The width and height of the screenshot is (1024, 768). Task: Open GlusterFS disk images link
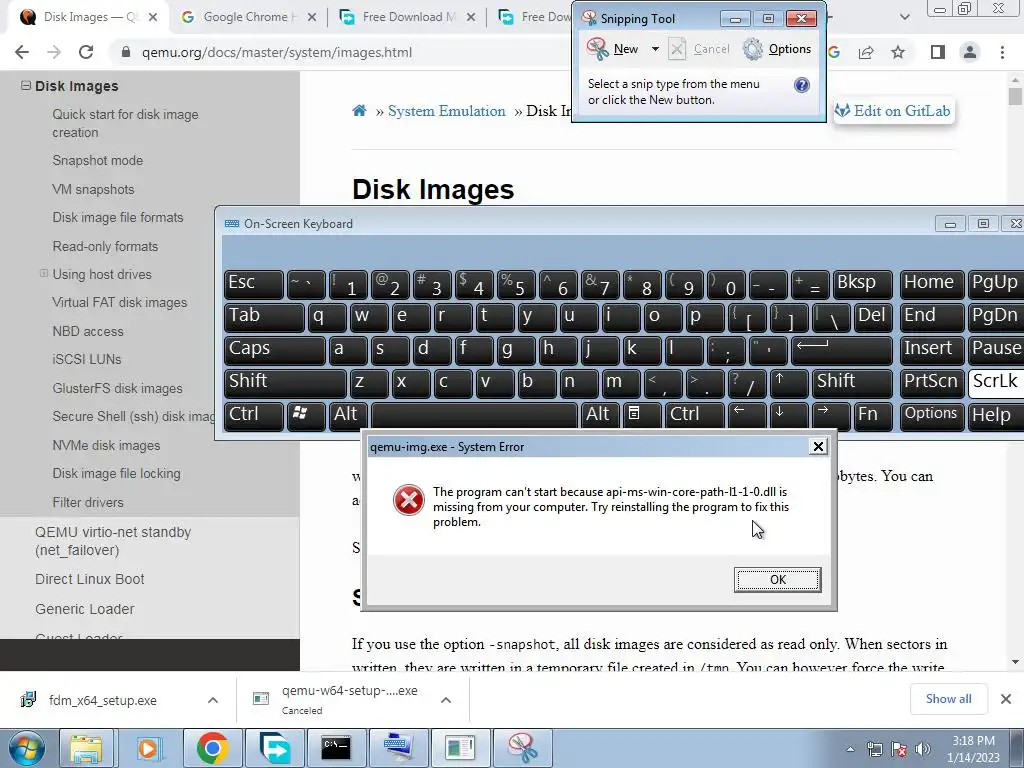118,389
